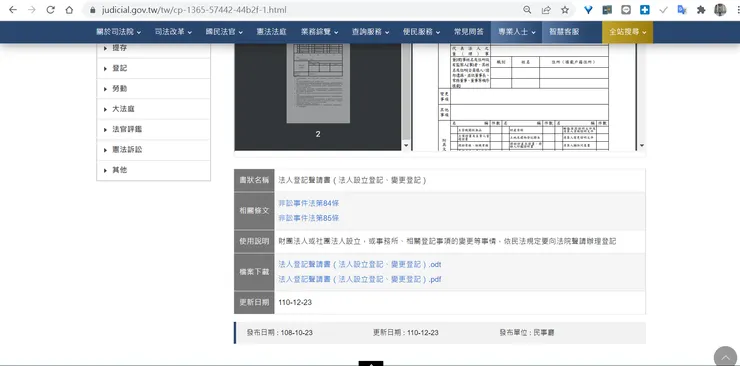Click the 使用說明 description text
This screenshot has height=366, width=740.
coord(447,241)
